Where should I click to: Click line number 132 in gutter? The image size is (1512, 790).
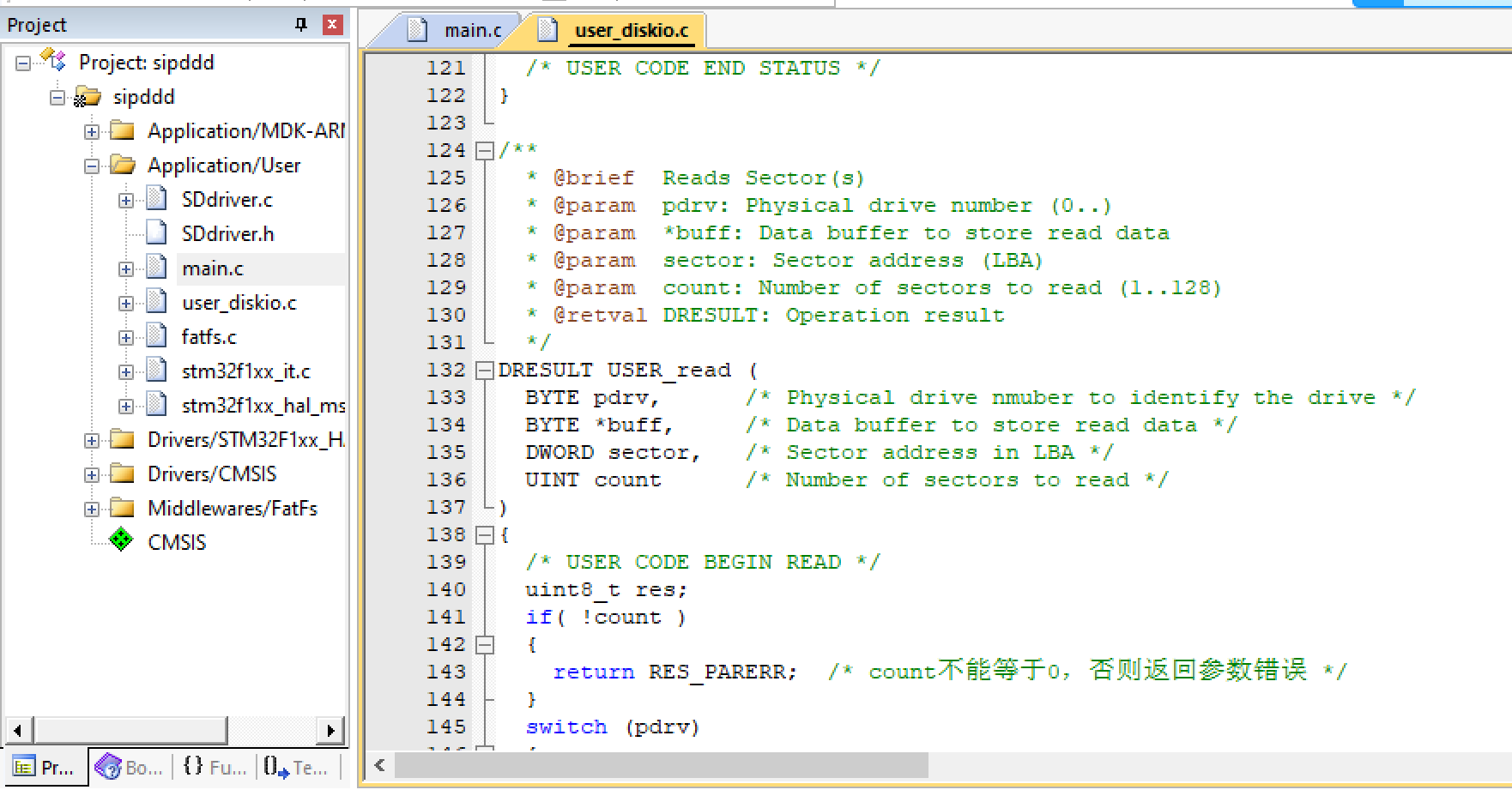pyautogui.click(x=446, y=370)
